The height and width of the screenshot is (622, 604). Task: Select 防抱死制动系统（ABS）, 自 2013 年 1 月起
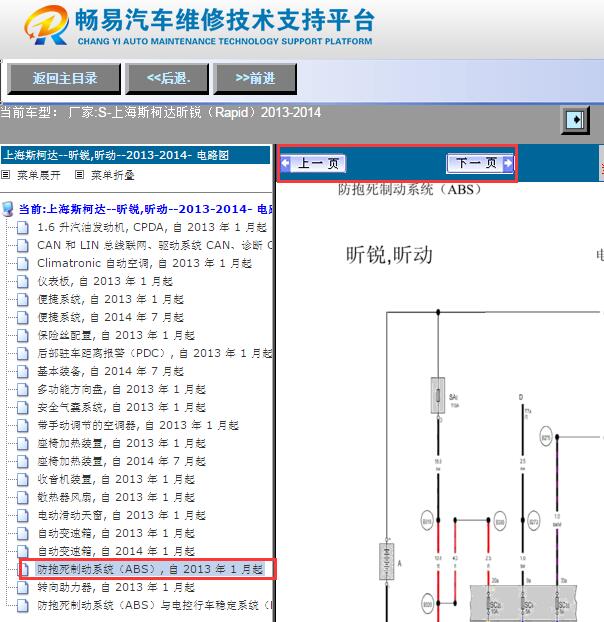coord(150,569)
